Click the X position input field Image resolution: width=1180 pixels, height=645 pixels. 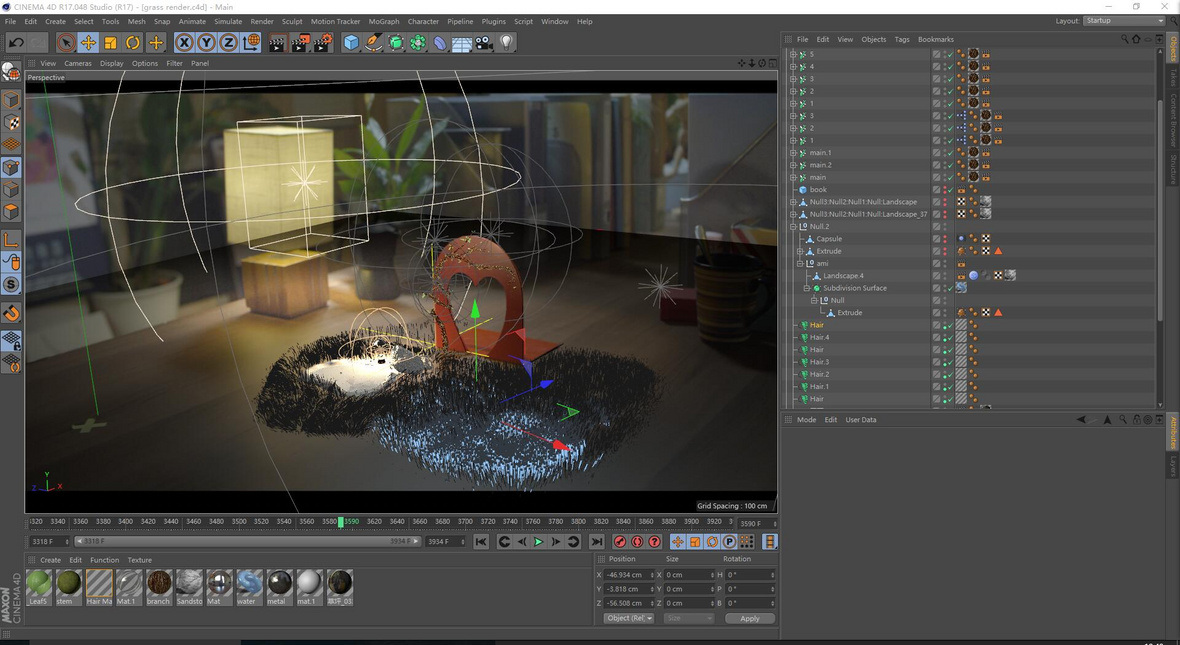tap(630, 575)
